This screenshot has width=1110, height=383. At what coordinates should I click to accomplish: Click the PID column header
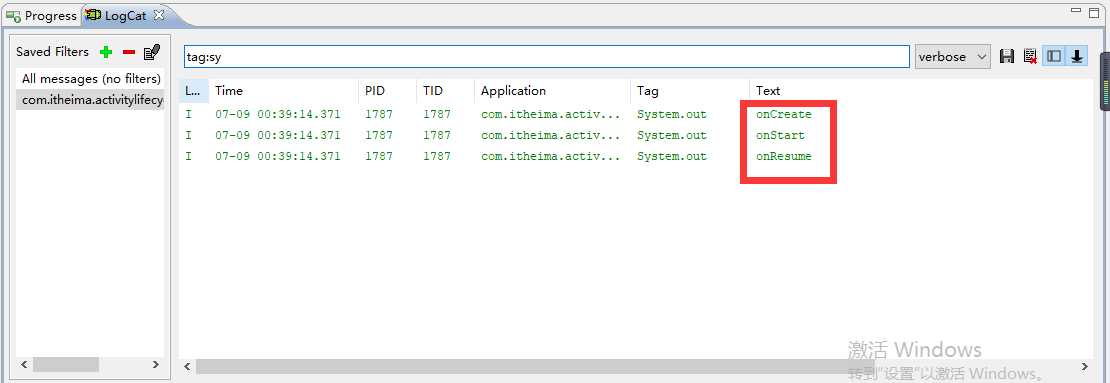click(387, 91)
